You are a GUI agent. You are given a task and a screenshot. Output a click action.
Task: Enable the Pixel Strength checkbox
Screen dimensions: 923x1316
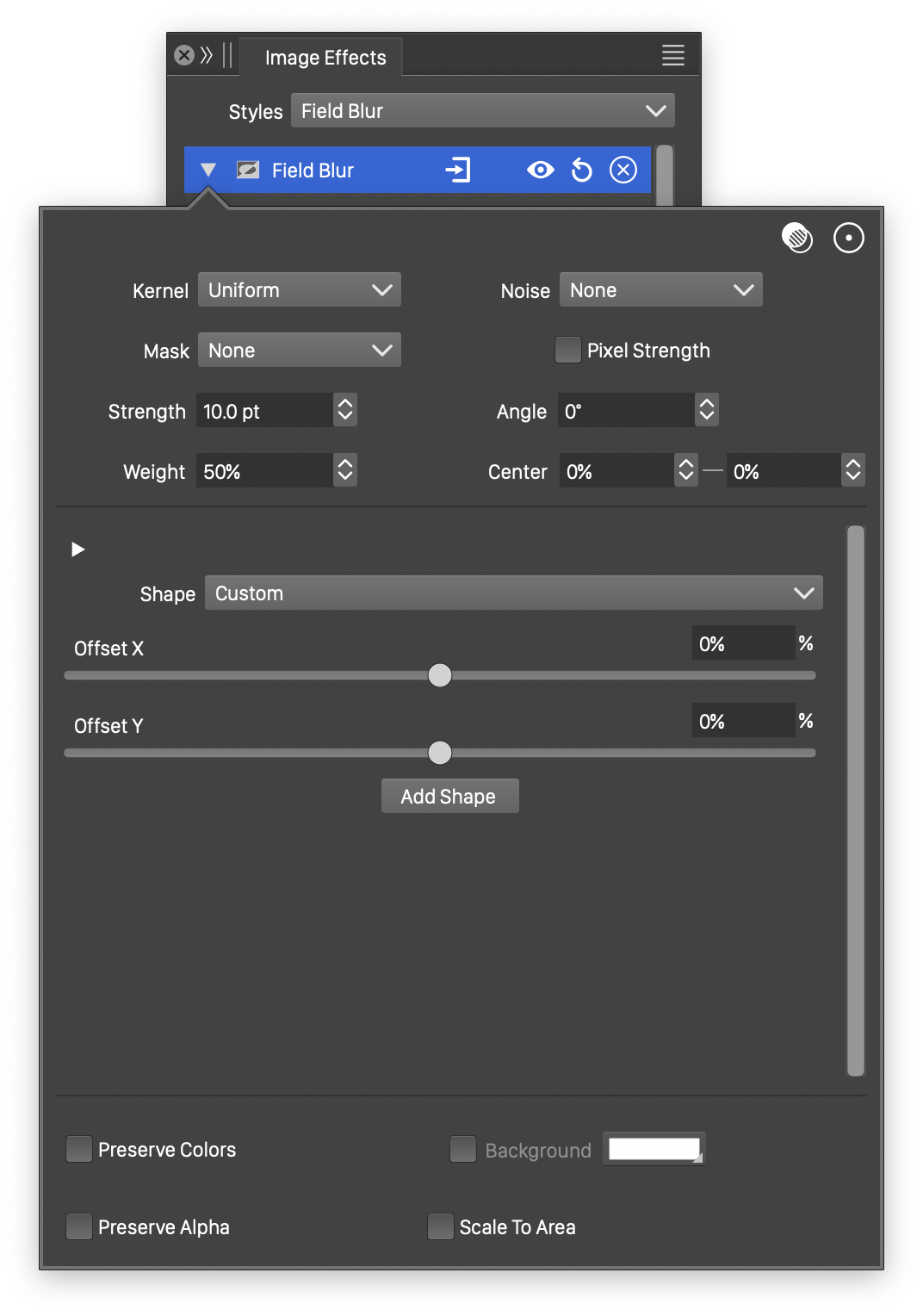point(568,351)
